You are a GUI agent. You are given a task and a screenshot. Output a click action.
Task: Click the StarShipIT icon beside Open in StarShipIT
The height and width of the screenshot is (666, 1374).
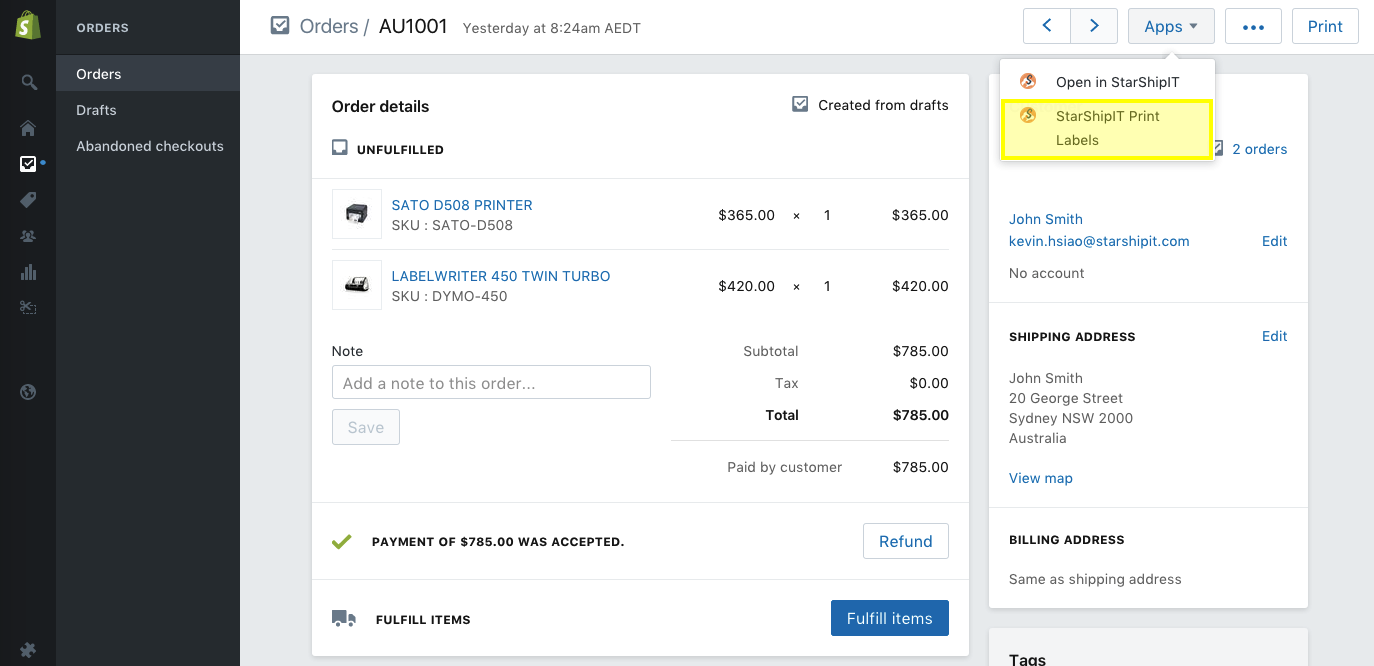(x=1028, y=82)
